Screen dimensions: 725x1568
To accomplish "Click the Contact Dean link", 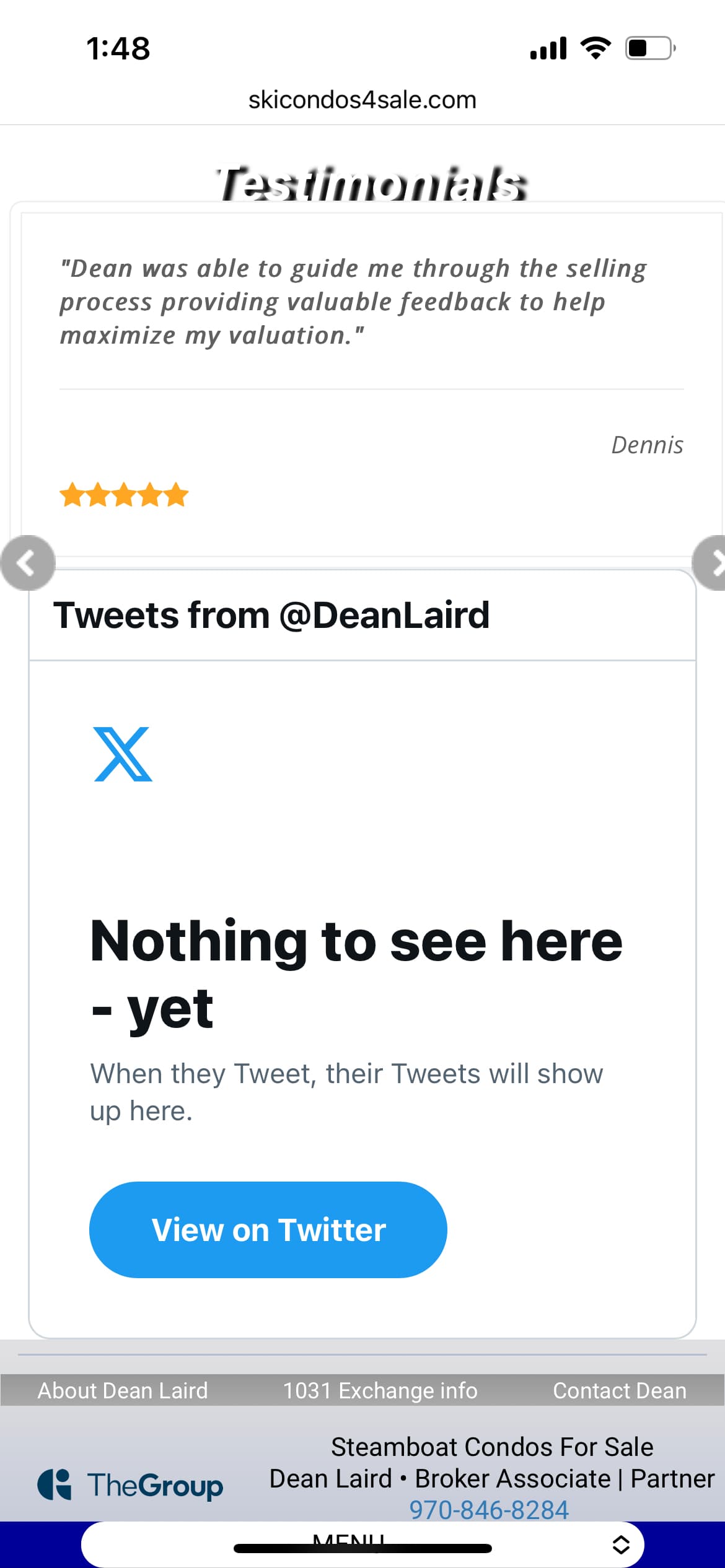I will pos(620,1390).
